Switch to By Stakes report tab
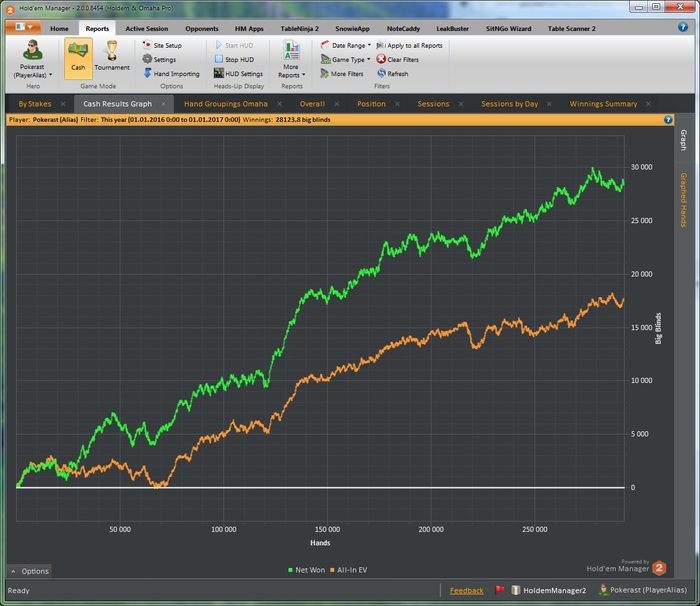700x606 pixels. pyautogui.click(x=35, y=104)
